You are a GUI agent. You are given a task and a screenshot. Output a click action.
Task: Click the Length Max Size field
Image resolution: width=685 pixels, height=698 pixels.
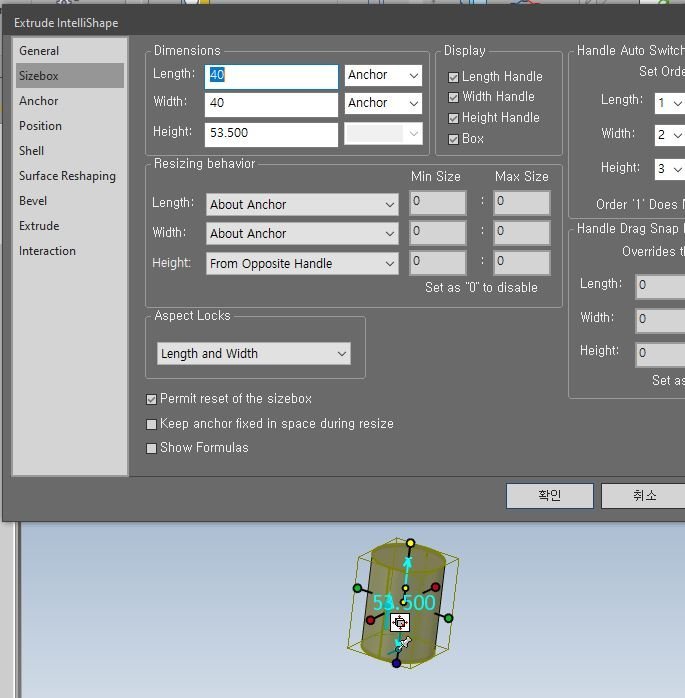(x=522, y=203)
